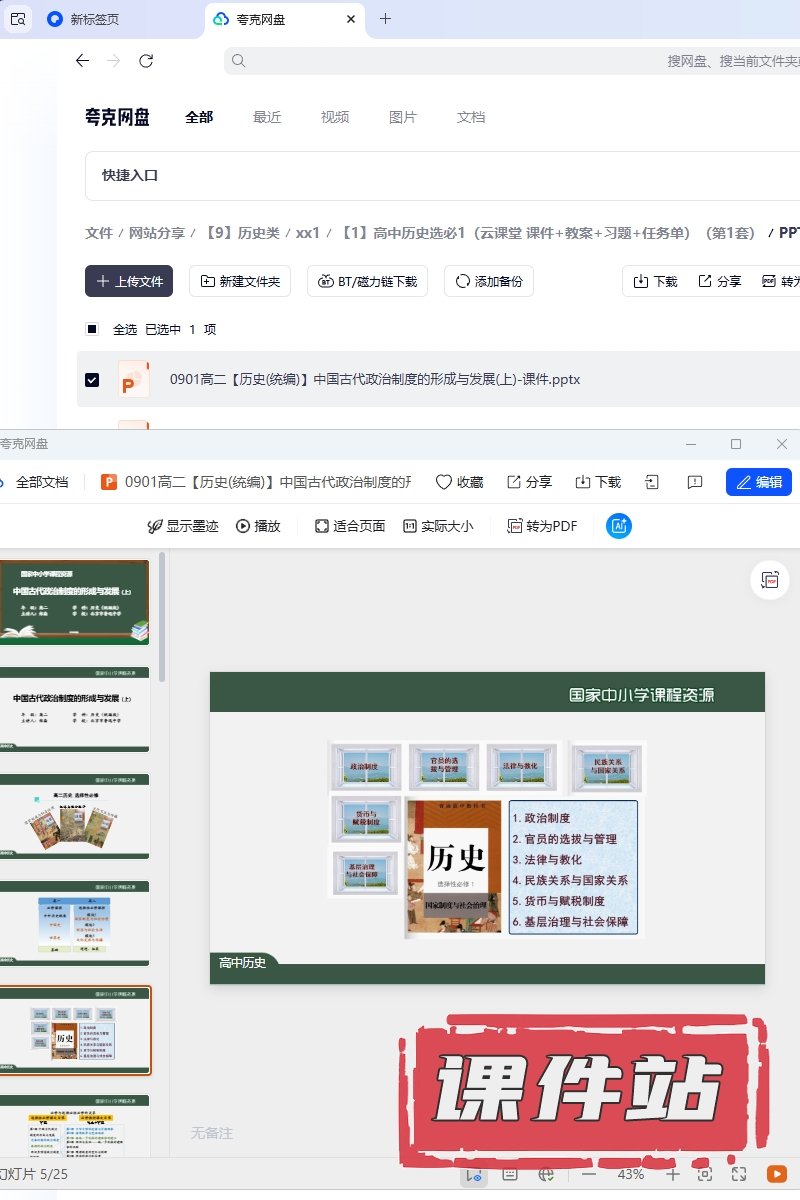Viewport: 800px width, 1200px height.
Task: Select the first slide thumbnail
Action: (x=77, y=601)
